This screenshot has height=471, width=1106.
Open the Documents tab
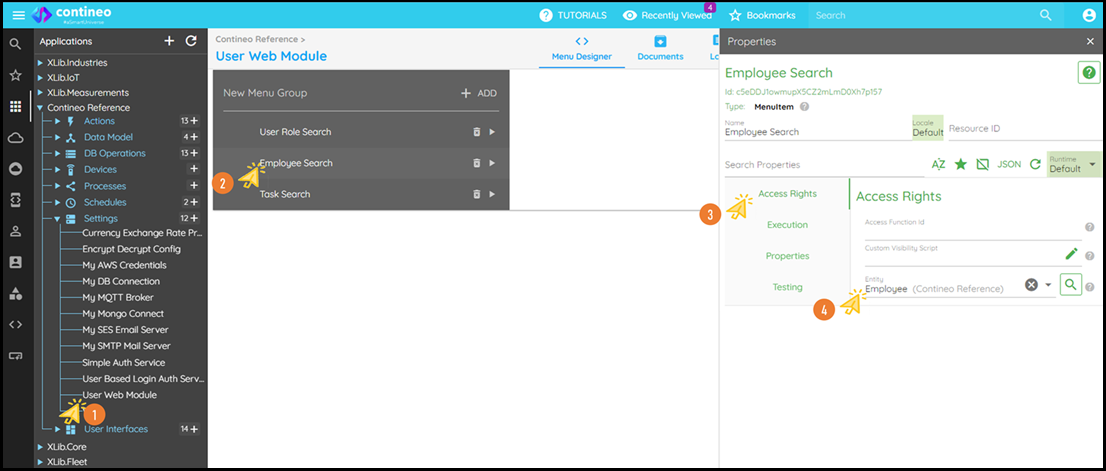[660, 48]
